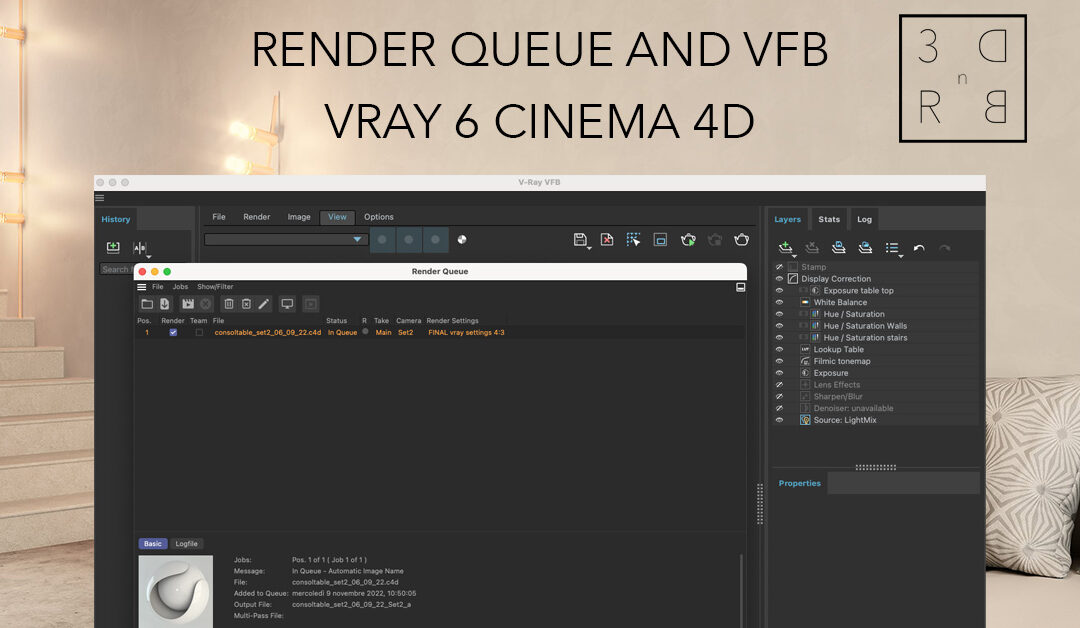Open the dropdown arrow under A|B compare
This screenshot has height=628, width=1080.
148,256
